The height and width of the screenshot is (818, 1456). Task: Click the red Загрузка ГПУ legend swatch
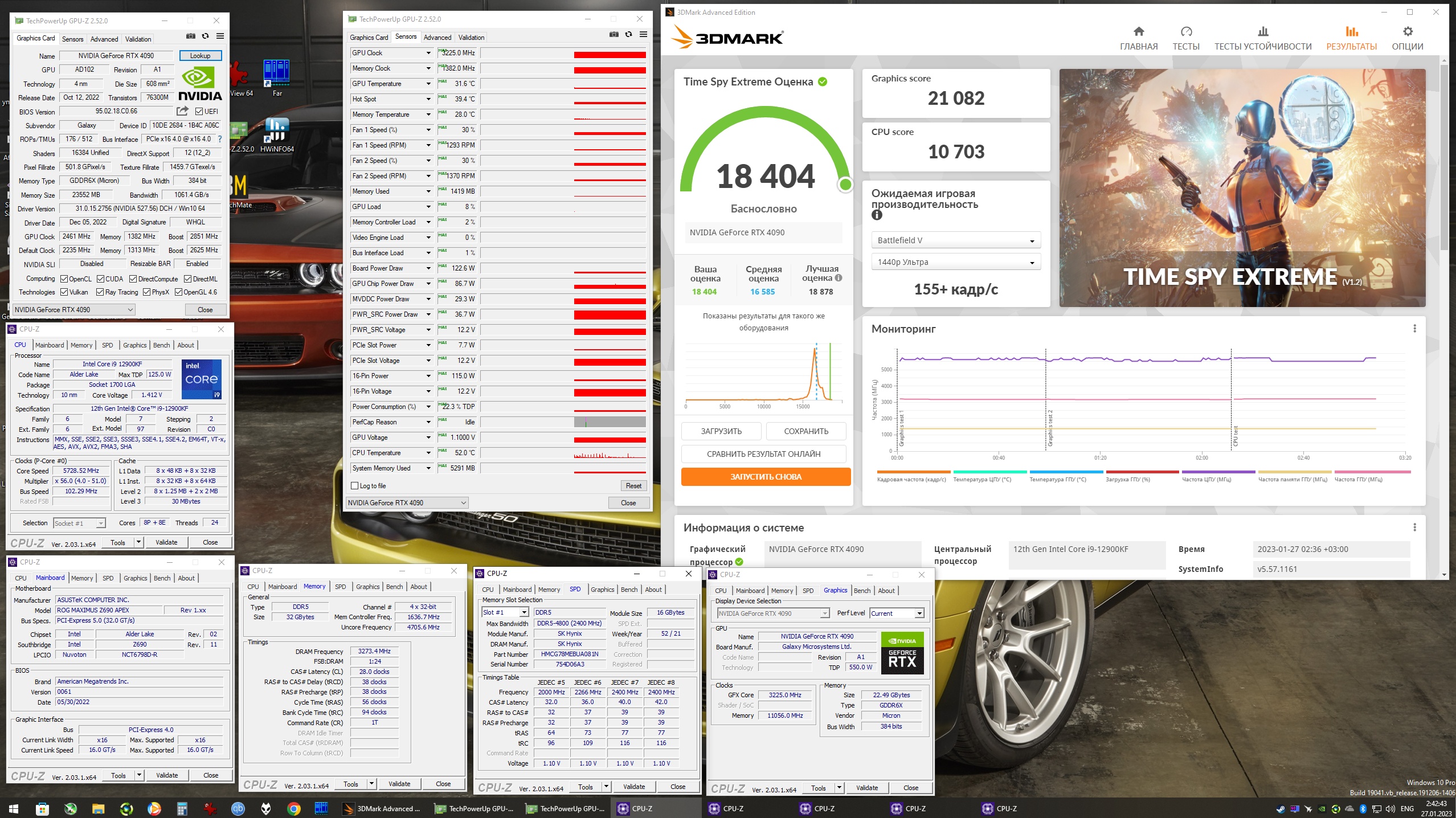tap(1142, 472)
